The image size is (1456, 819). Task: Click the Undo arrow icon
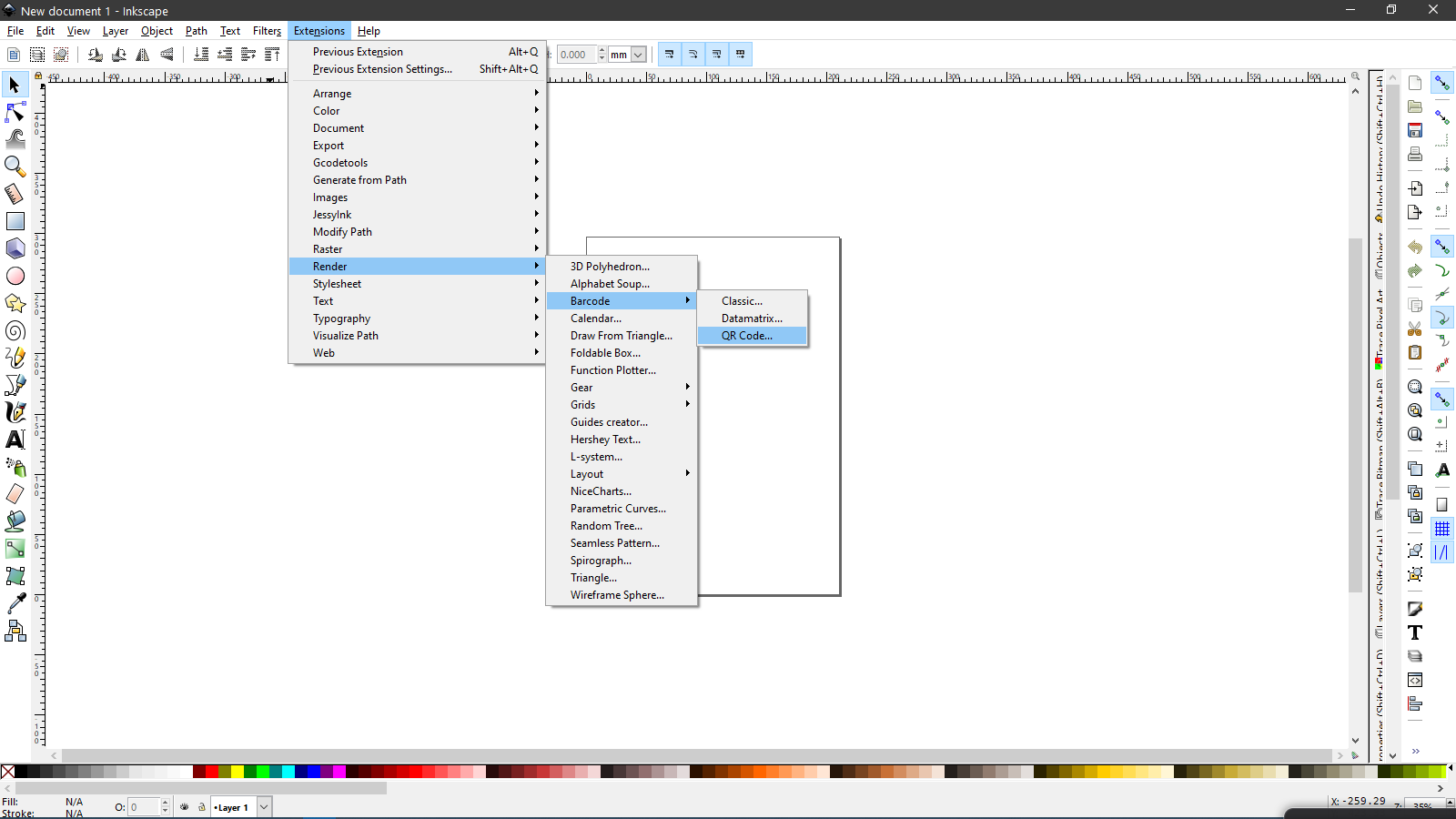tap(1415, 247)
